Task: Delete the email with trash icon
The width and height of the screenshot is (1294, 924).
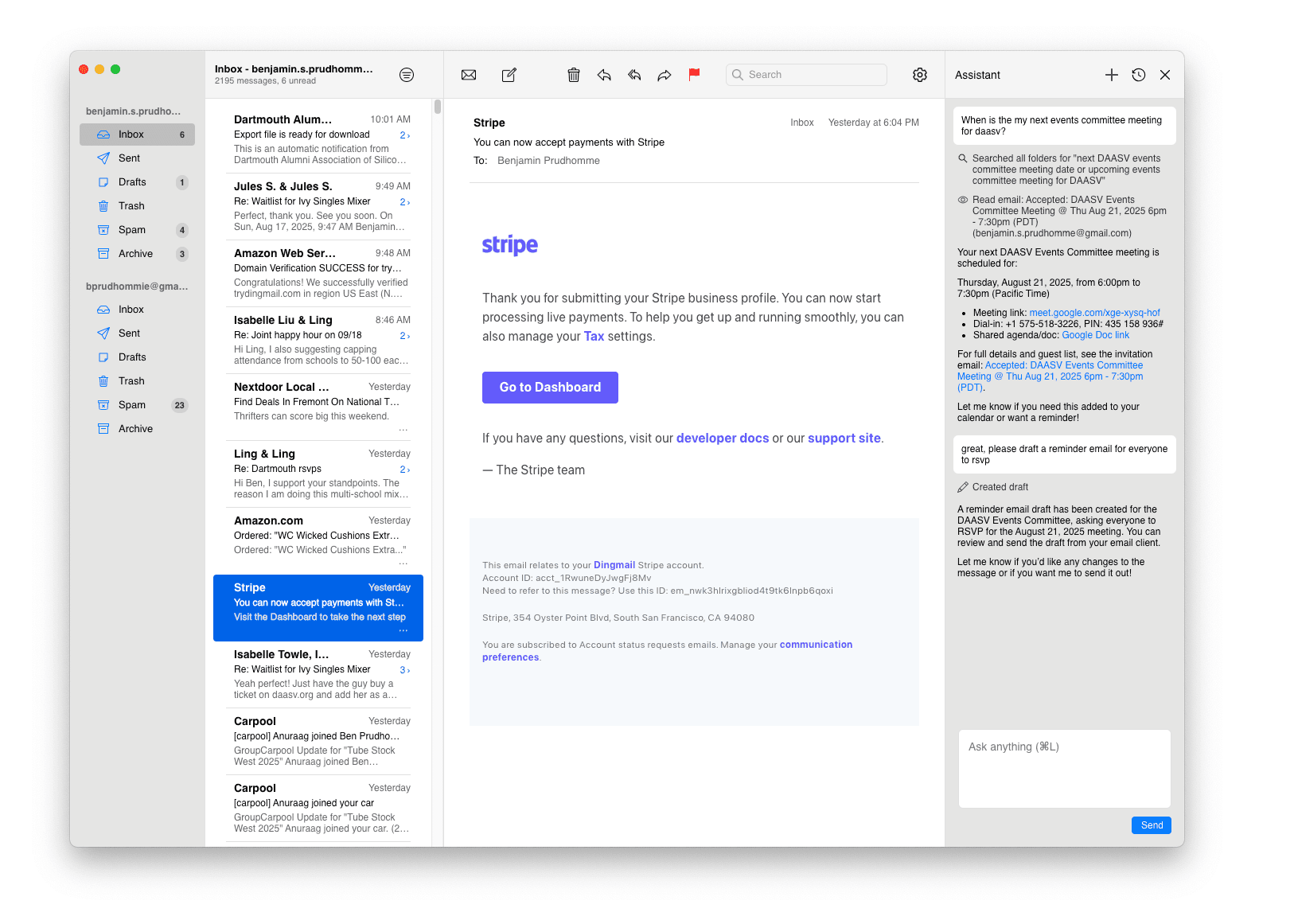Action: coord(574,75)
